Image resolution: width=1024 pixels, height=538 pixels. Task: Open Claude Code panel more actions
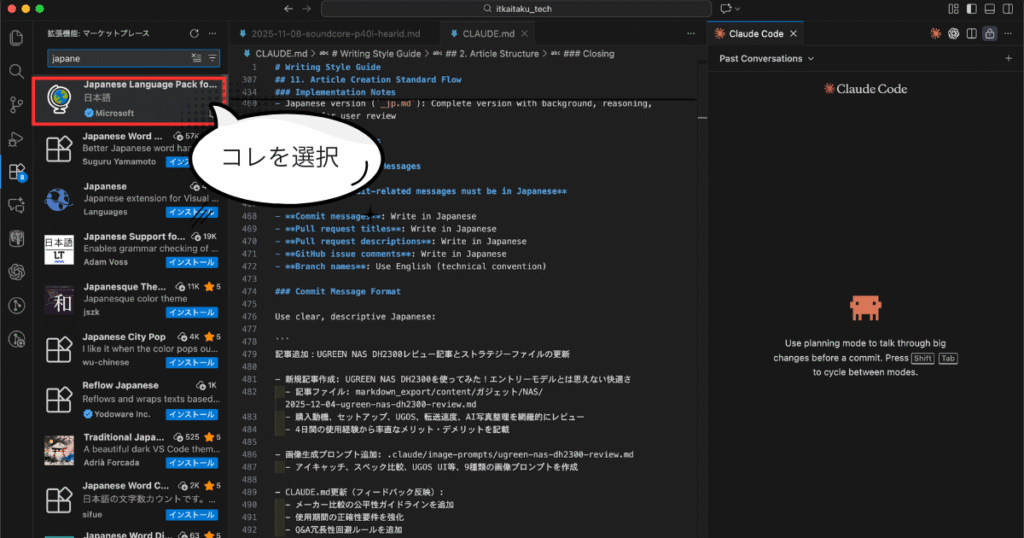pos(1008,33)
